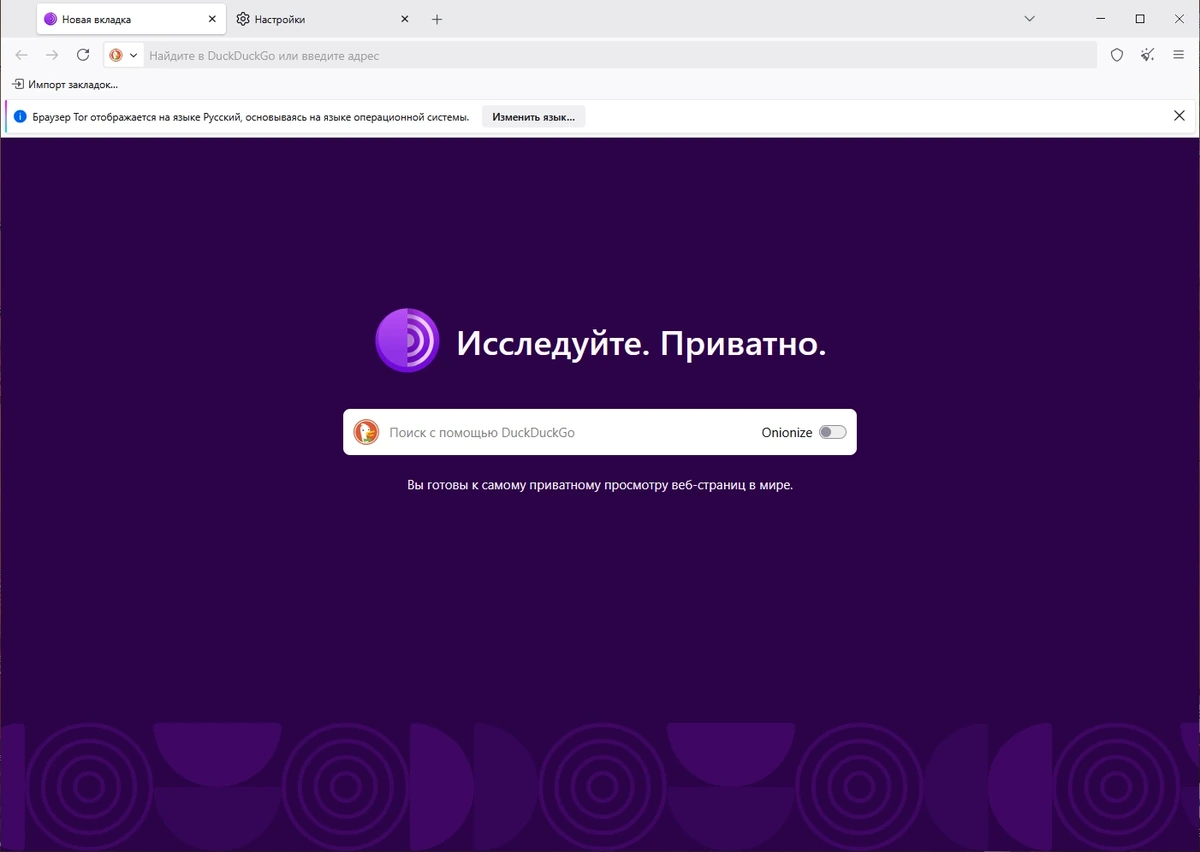Dismiss the language notification bar
Viewport: 1200px width, 852px height.
pyautogui.click(x=1179, y=116)
